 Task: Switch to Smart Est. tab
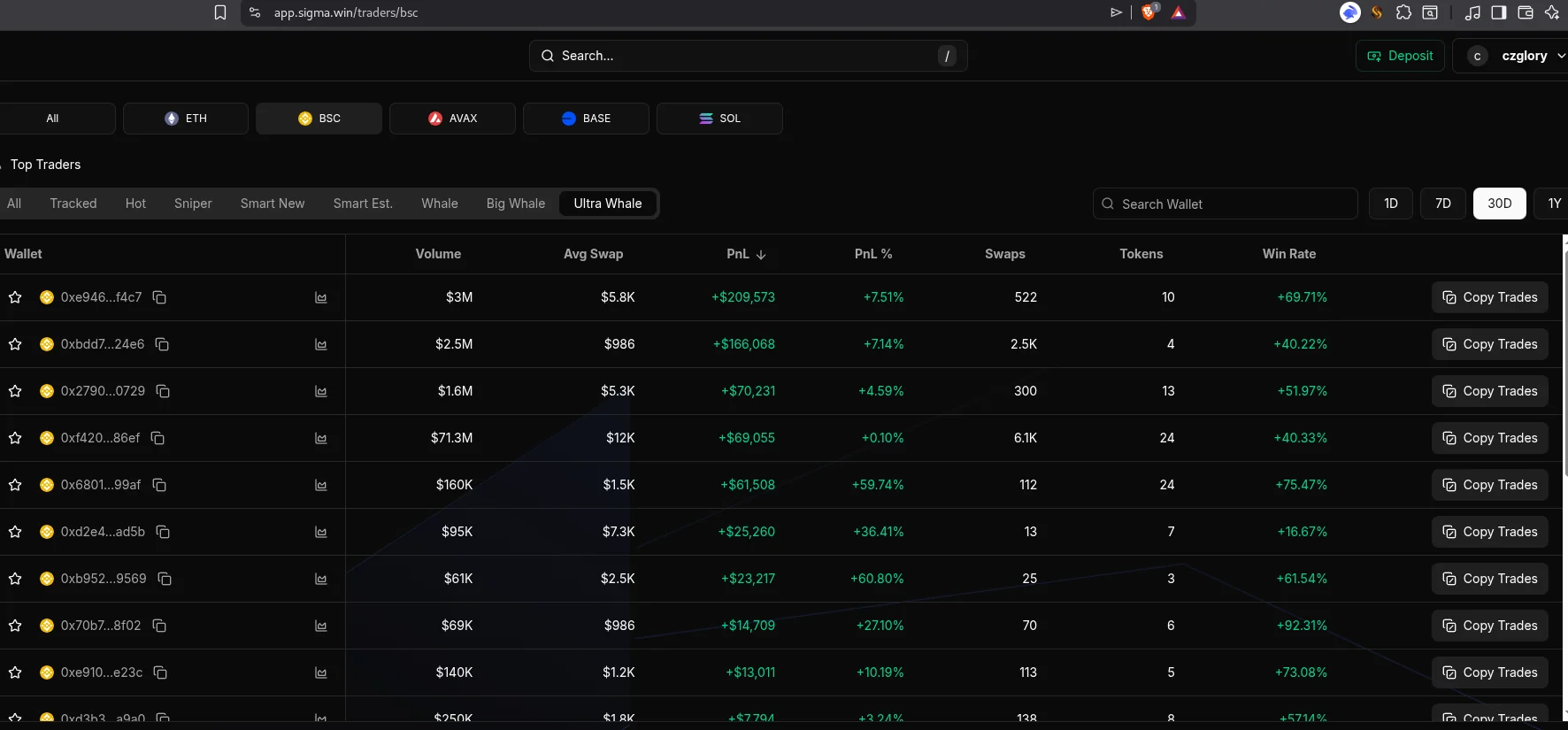point(363,204)
